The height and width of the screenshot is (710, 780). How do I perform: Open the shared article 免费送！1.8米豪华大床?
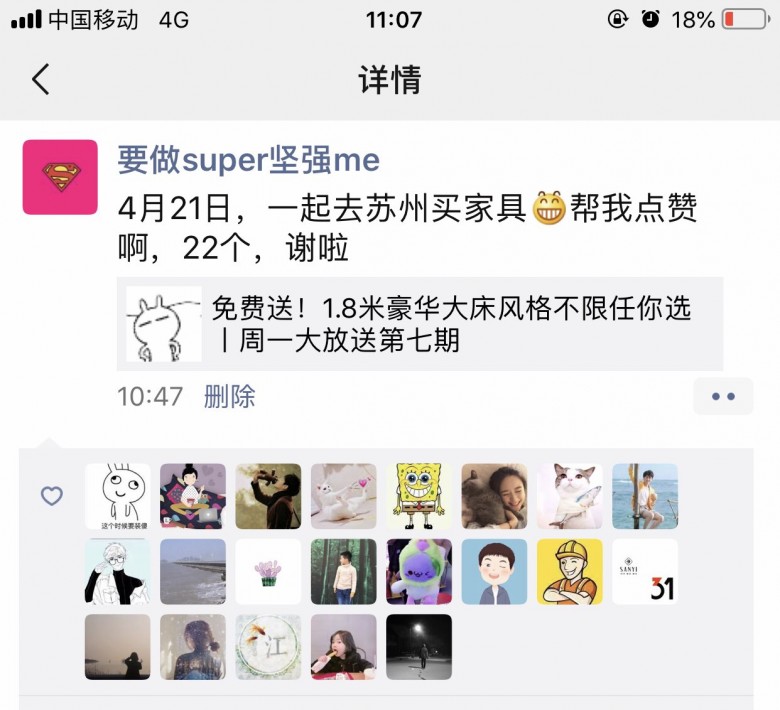click(x=419, y=324)
